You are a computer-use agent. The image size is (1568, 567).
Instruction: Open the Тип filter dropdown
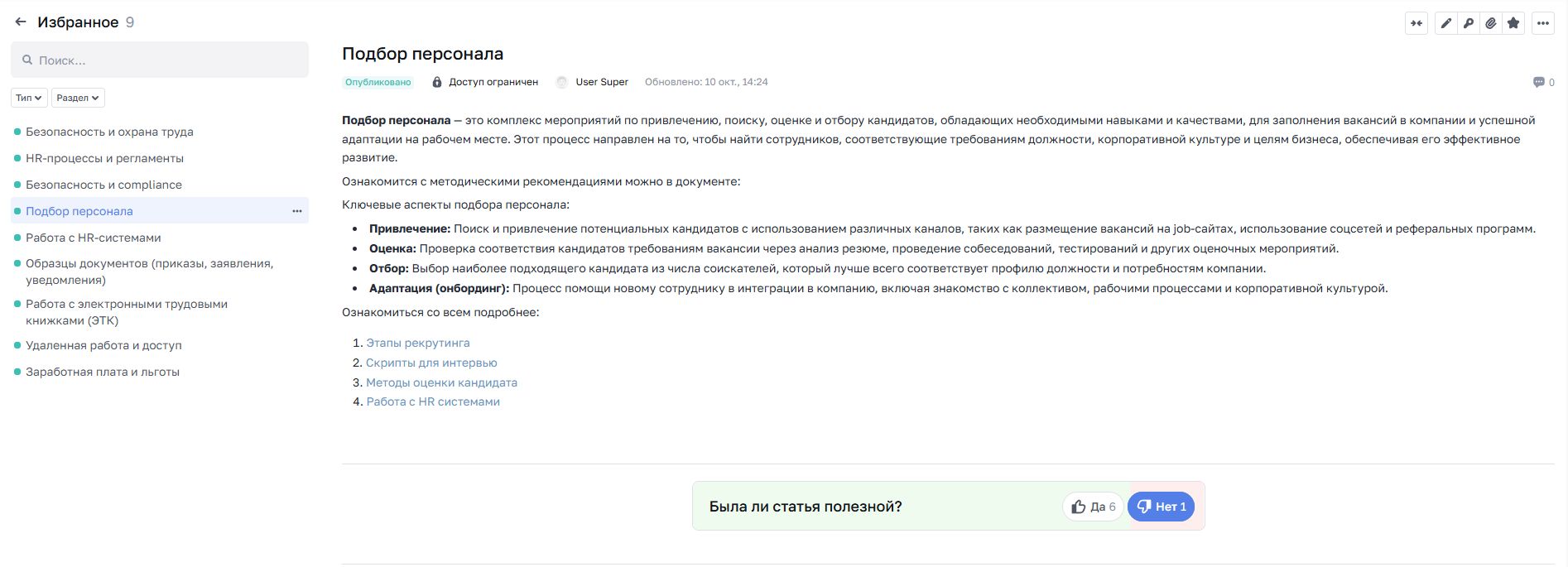pyautogui.click(x=29, y=98)
